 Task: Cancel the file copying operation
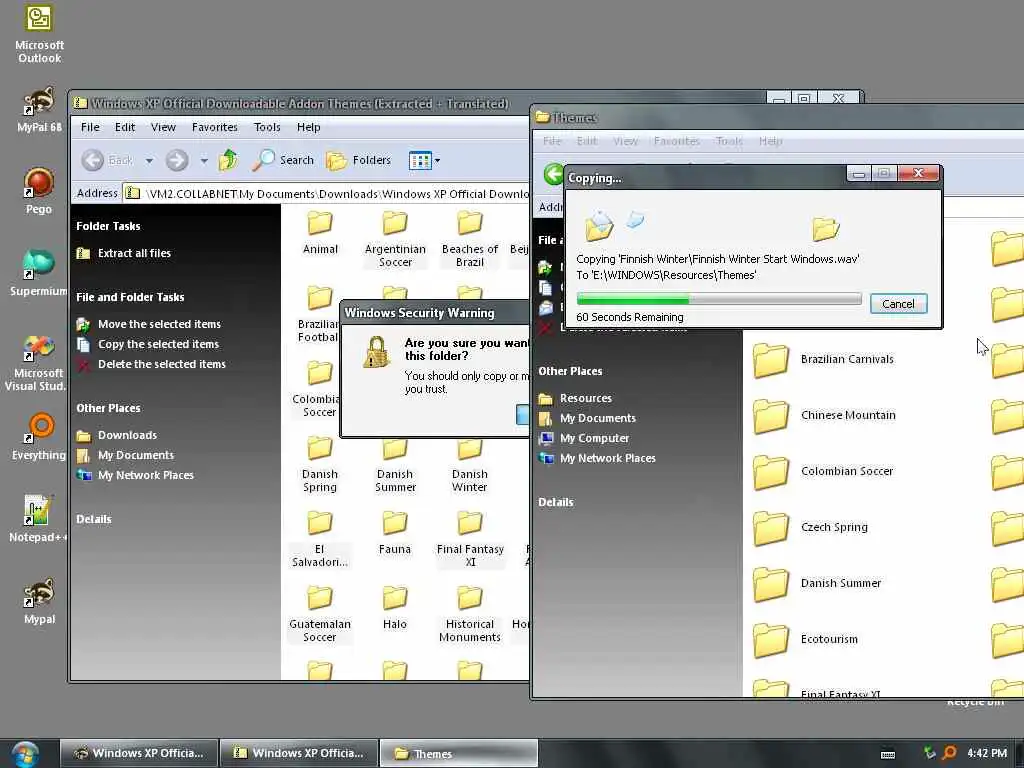898,304
